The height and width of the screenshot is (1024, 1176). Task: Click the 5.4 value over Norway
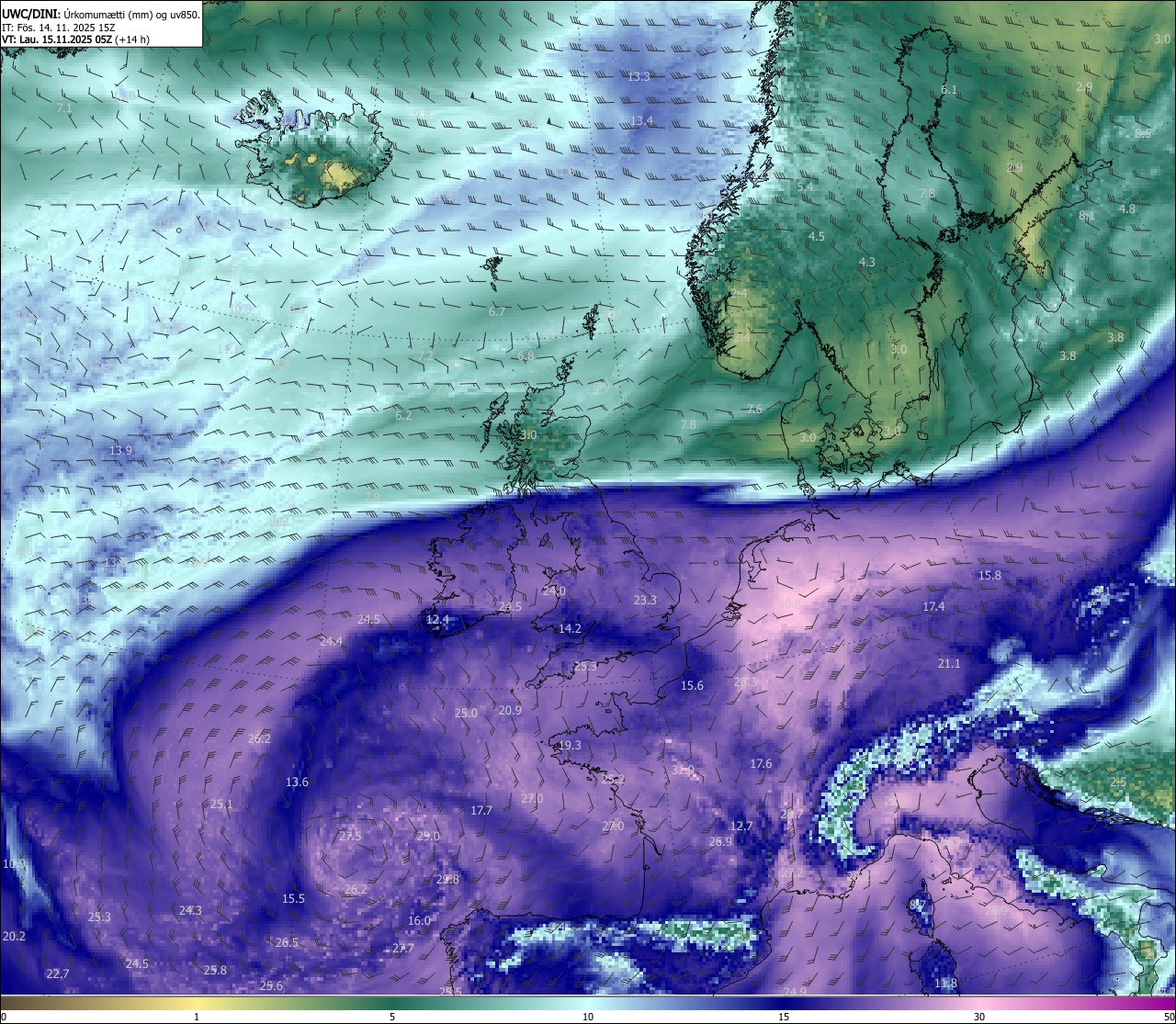click(806, 187)
